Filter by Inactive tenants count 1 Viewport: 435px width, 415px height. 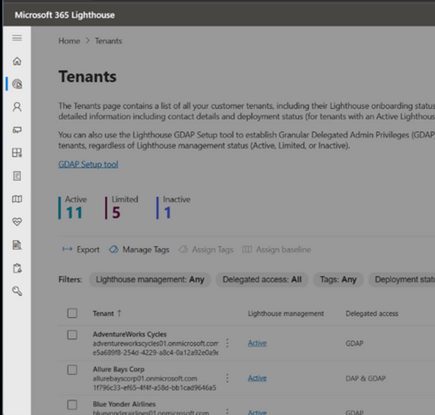pyautogui.click(x=173, y=208)
